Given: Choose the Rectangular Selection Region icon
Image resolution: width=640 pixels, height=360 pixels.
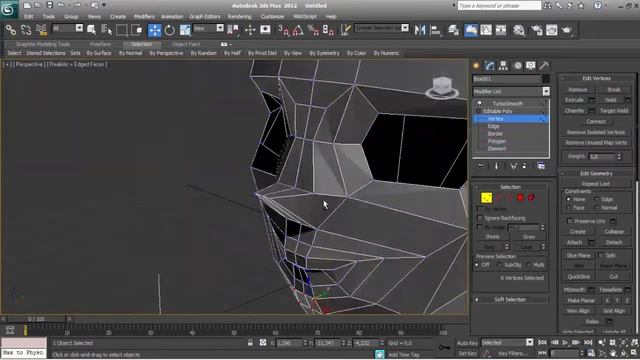Looking at the screenshot, I should point(122,30).
